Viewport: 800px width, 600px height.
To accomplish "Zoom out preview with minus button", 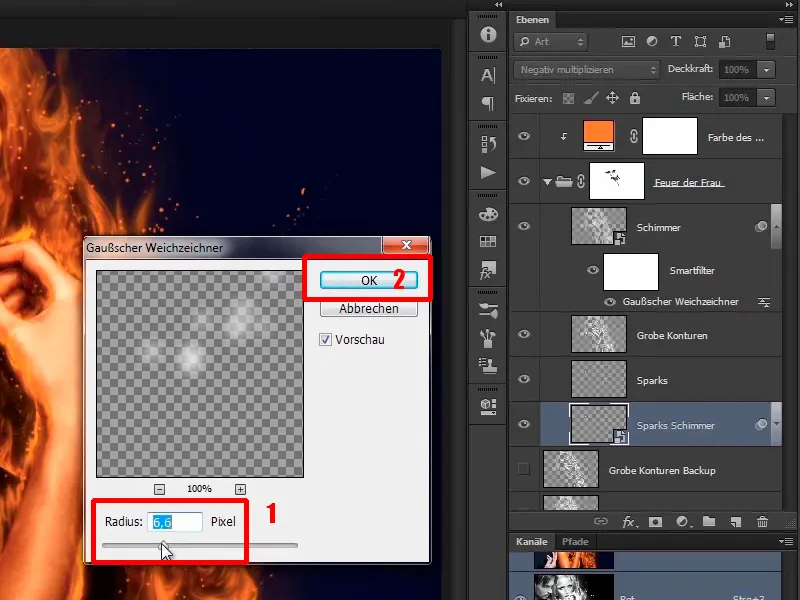I will coord(159,489).
